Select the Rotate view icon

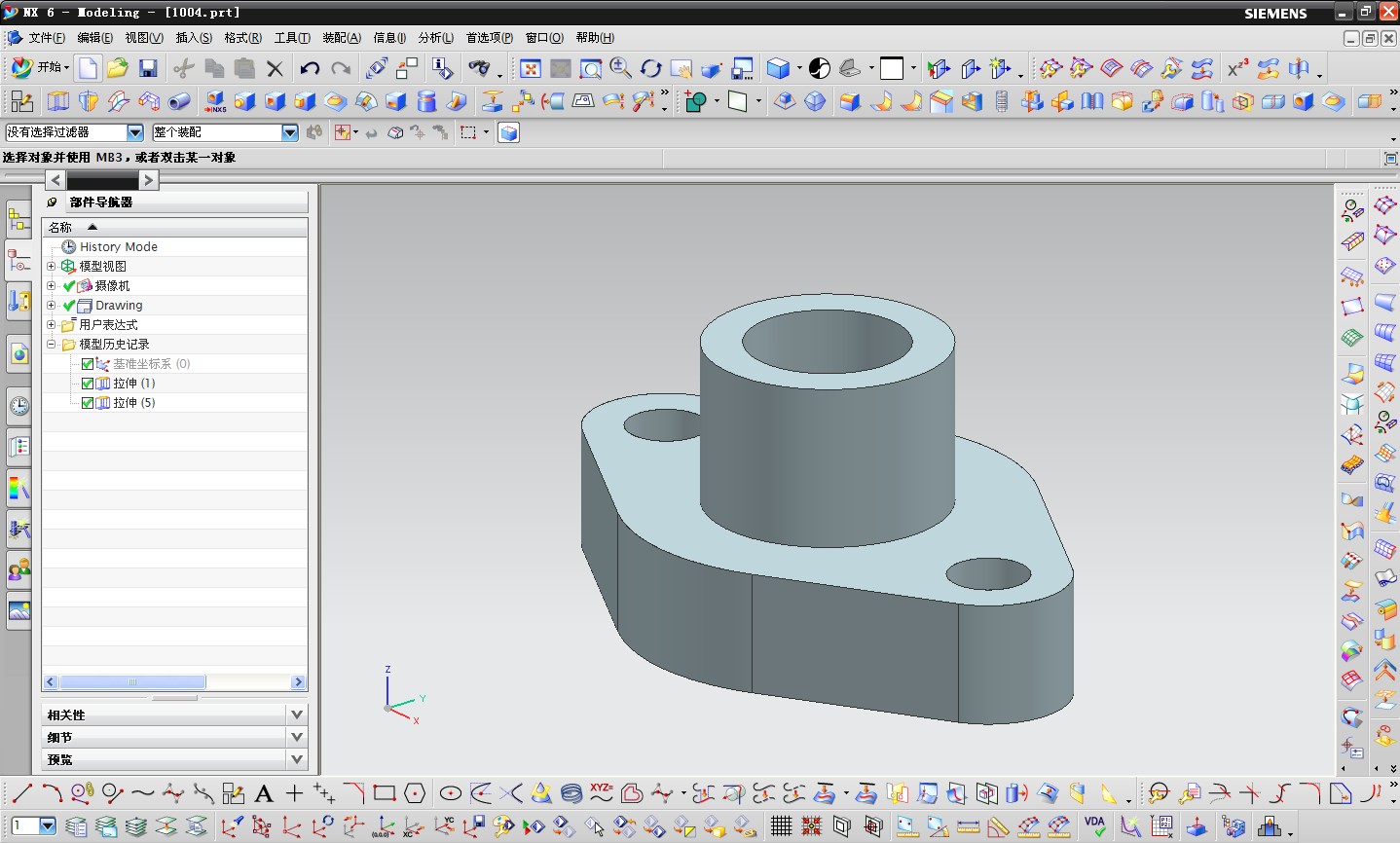pyautogui.click(x=650, y=68)
